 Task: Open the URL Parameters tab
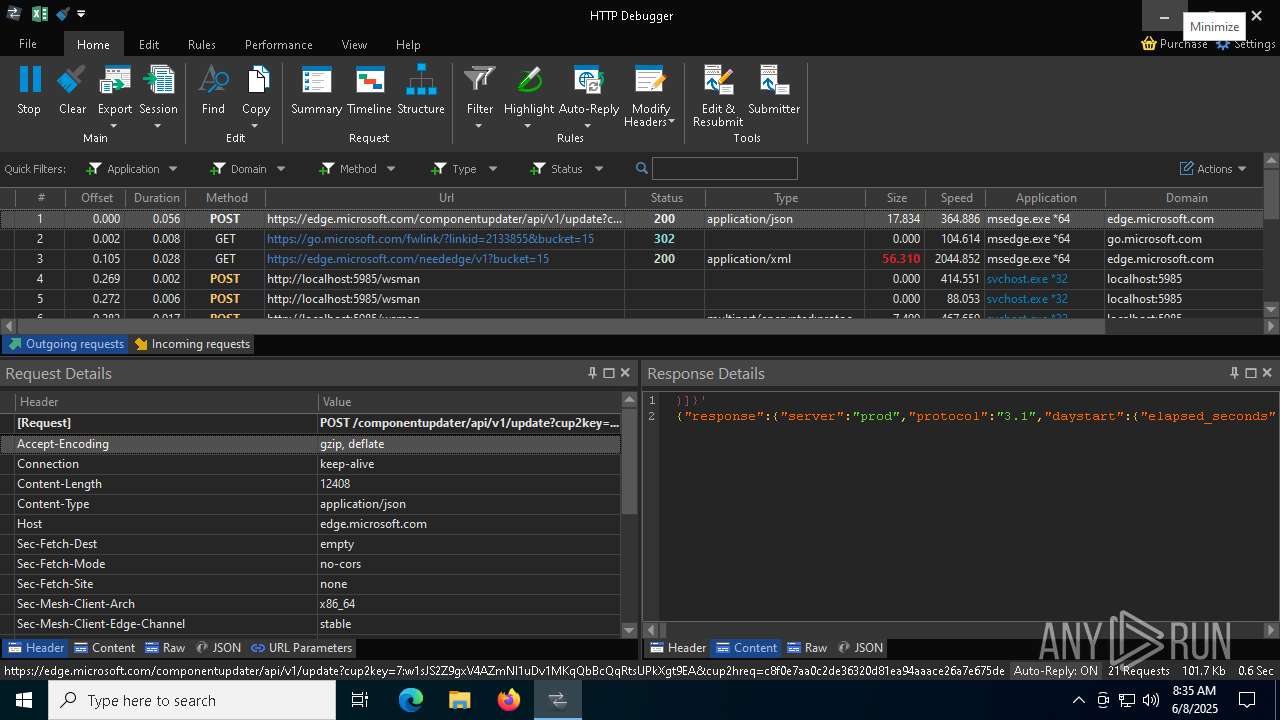[x=301, y=648]
